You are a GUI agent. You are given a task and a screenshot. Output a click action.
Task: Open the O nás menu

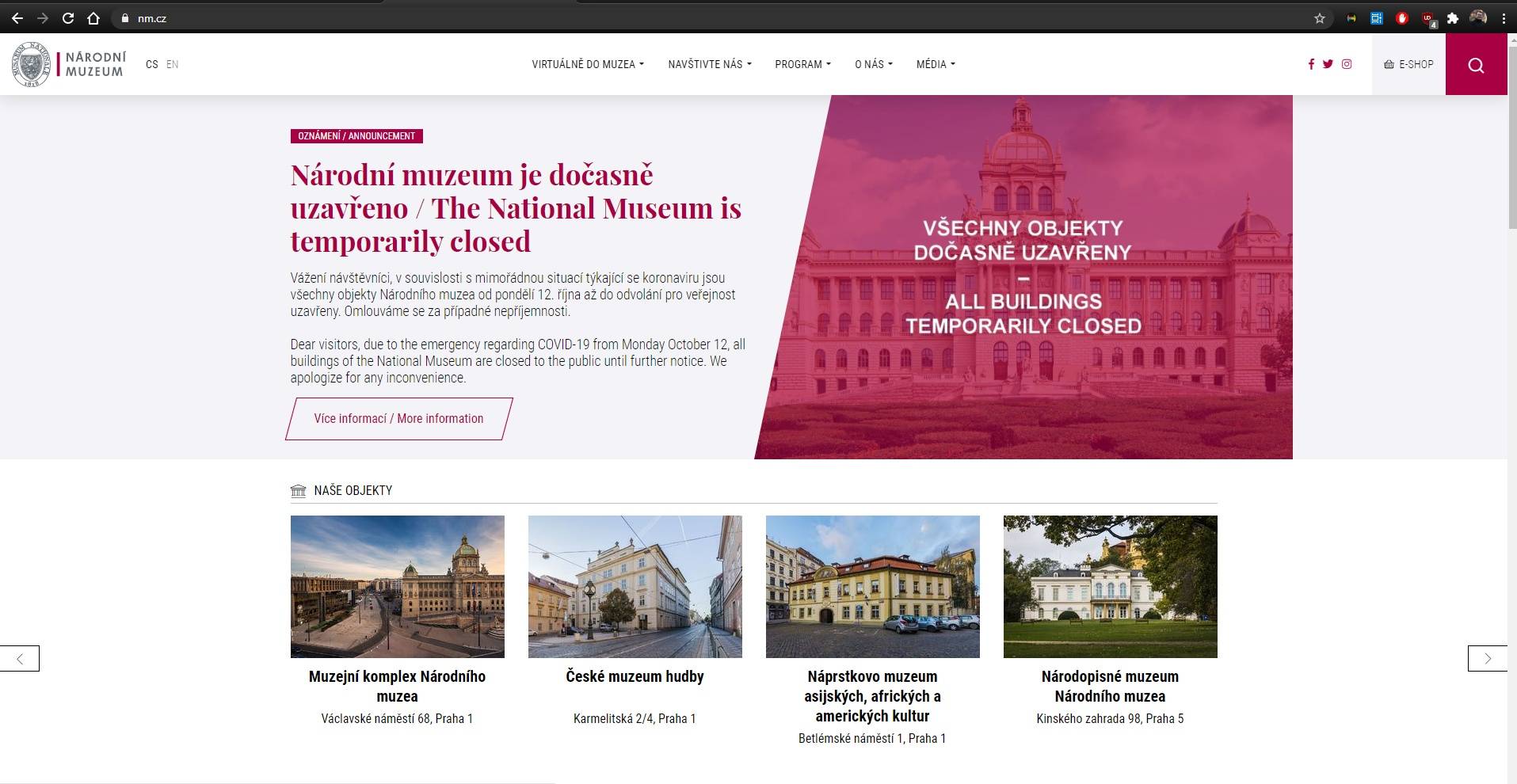[x=873, y=64]
